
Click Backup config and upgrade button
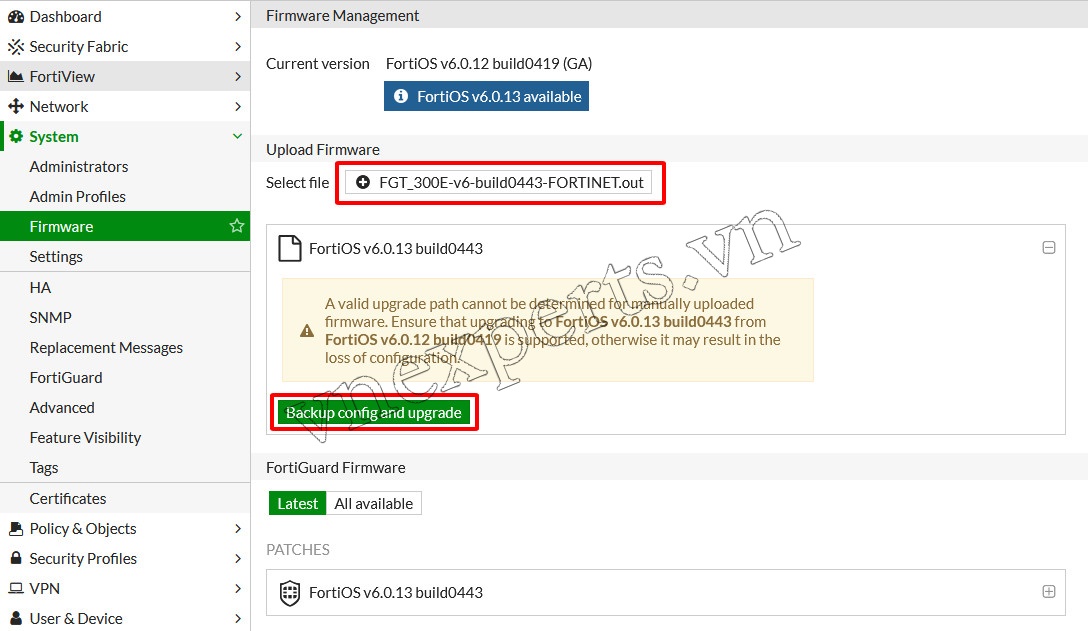click(374, 413)
